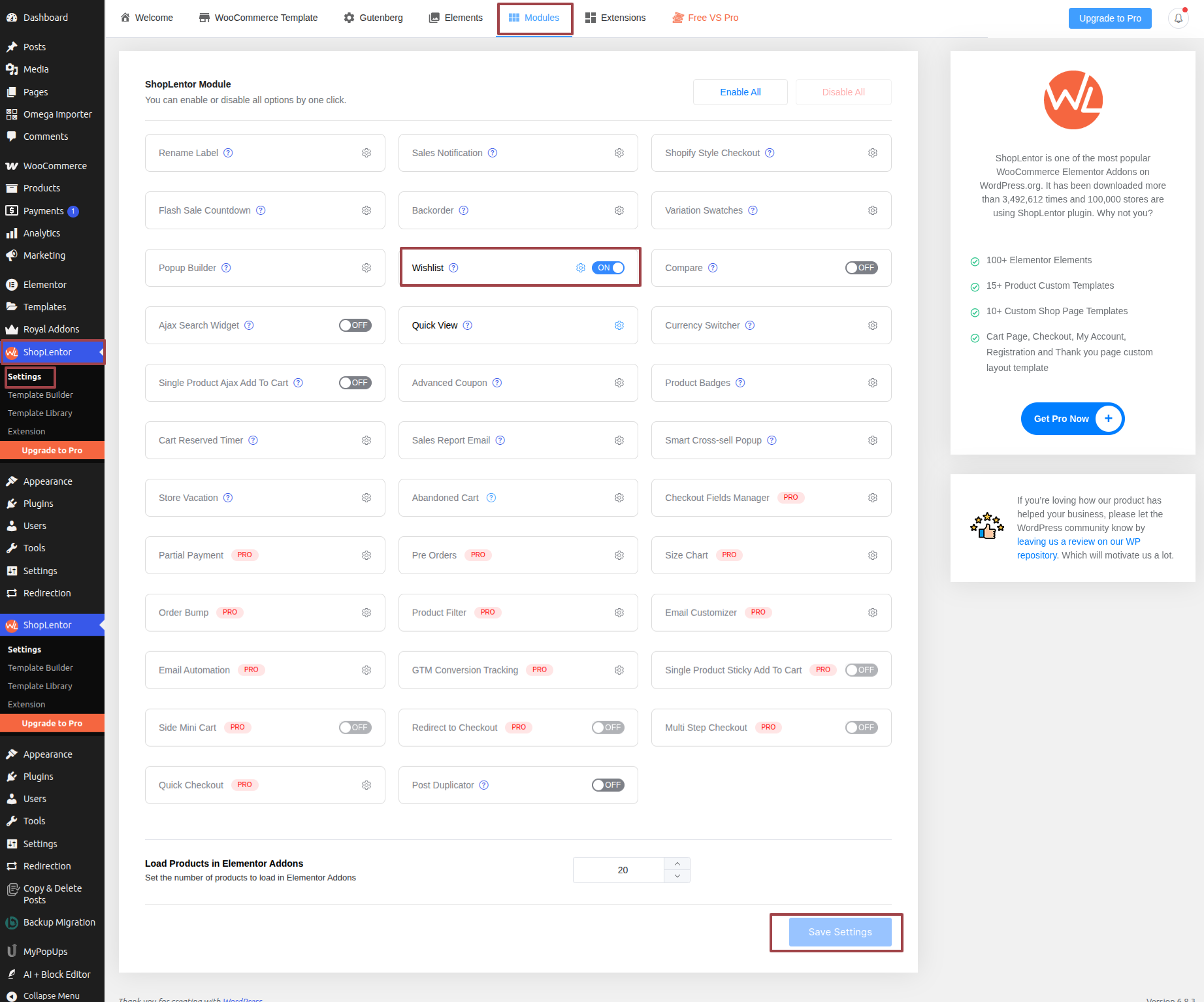Open Shopify Style Checkout settings gear
Image resolution: width=1204 pixels, height=1002 pixels.
point(873,153)
